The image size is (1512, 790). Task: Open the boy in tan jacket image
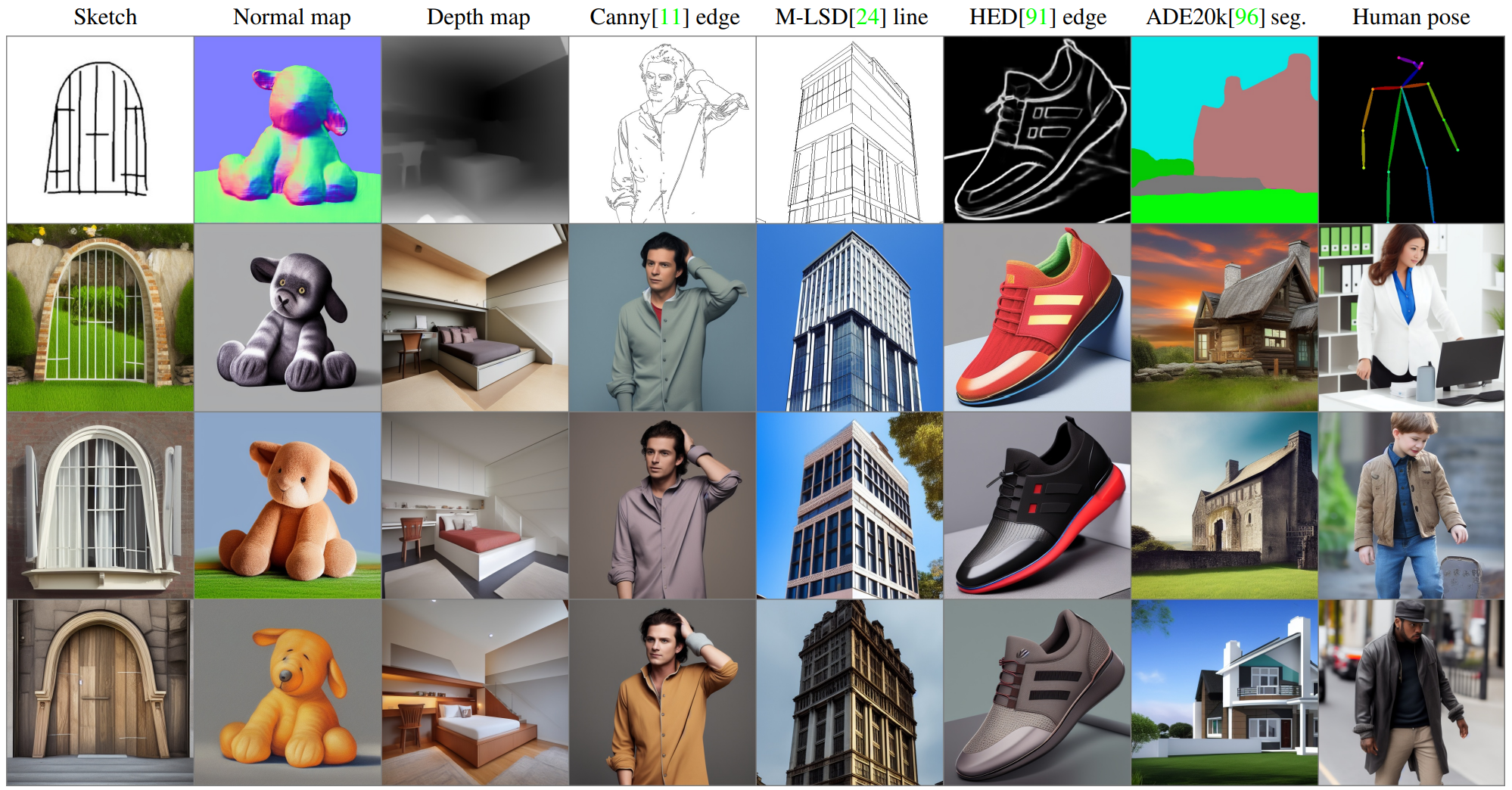1411,505
